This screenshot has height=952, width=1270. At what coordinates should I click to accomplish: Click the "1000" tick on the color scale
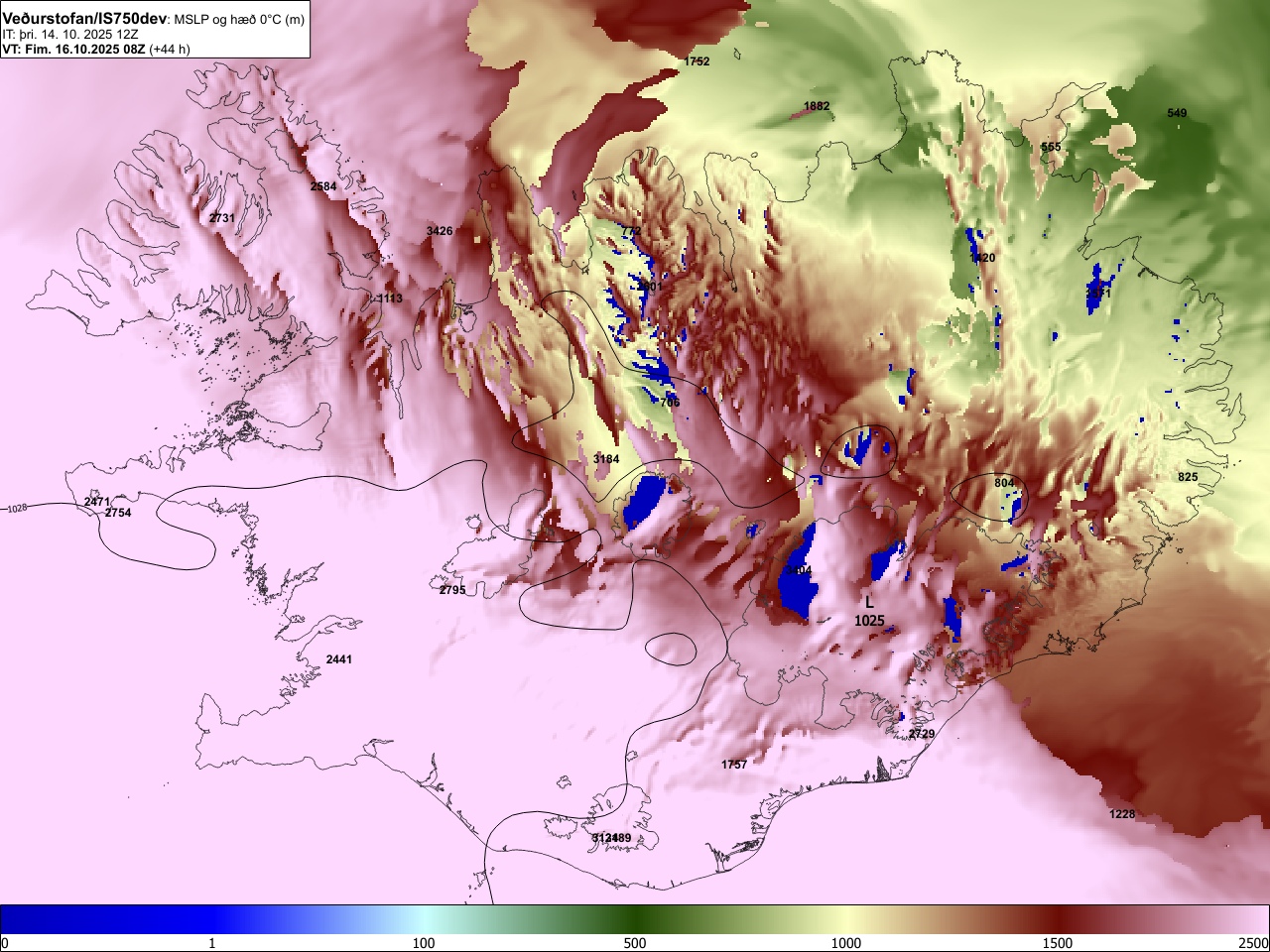coord(846,943)
